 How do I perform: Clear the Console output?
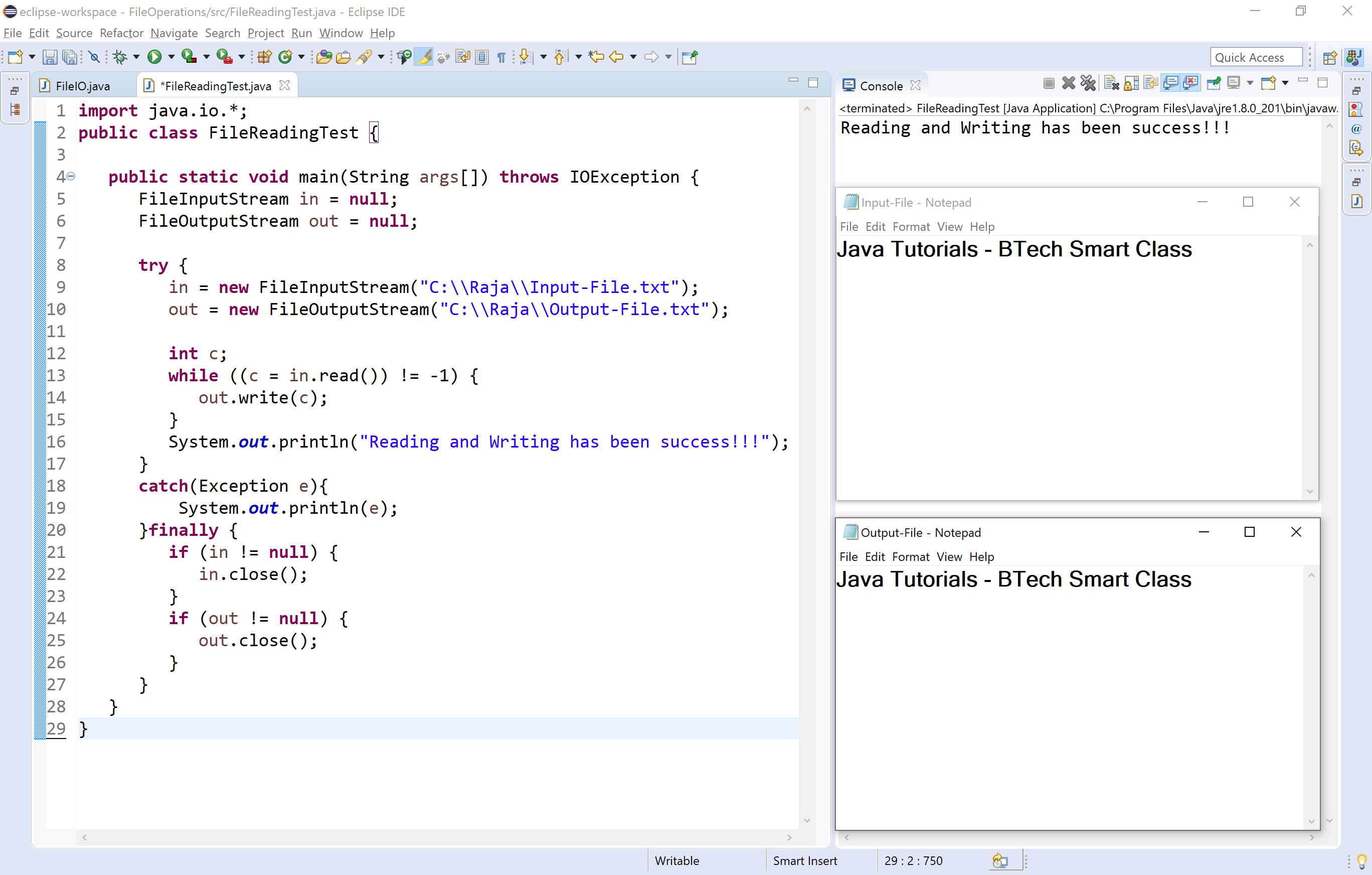(x=1111, y=83)
